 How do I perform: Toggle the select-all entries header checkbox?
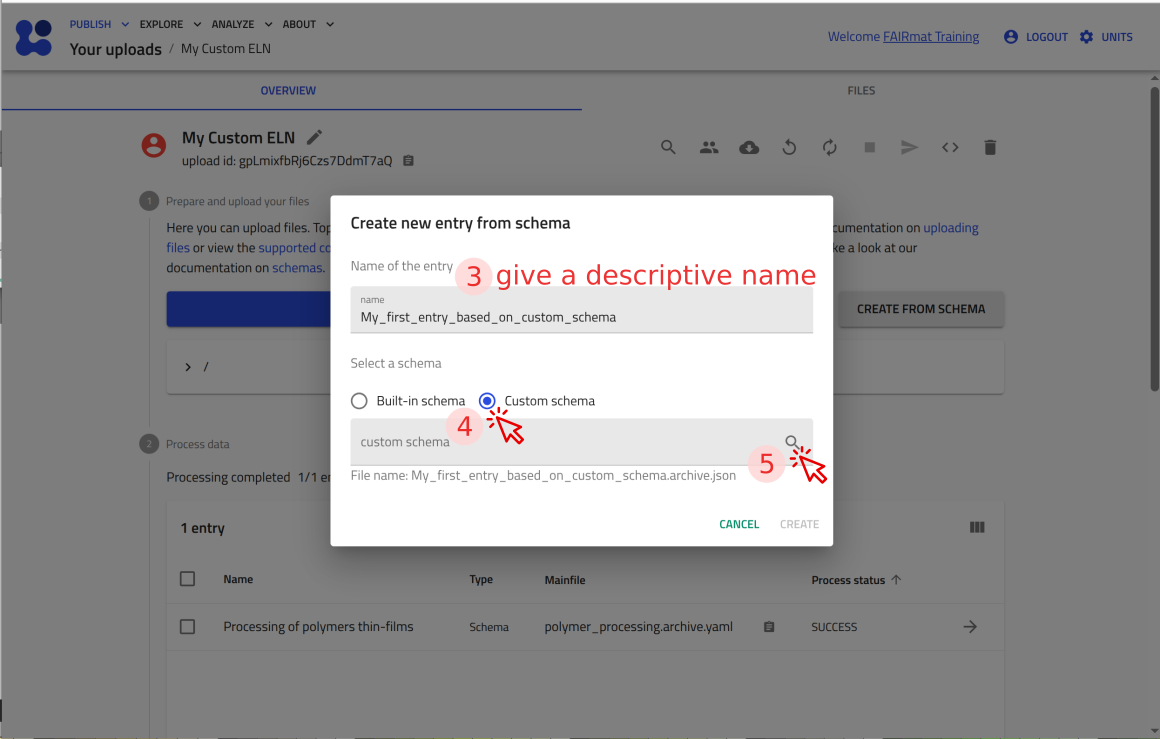[x=187, y=579]
